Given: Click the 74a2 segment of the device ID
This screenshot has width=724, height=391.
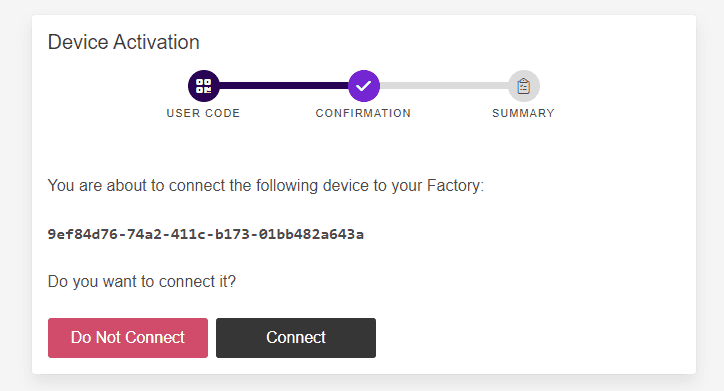Looking at the screenshot, I should point(143,235).
